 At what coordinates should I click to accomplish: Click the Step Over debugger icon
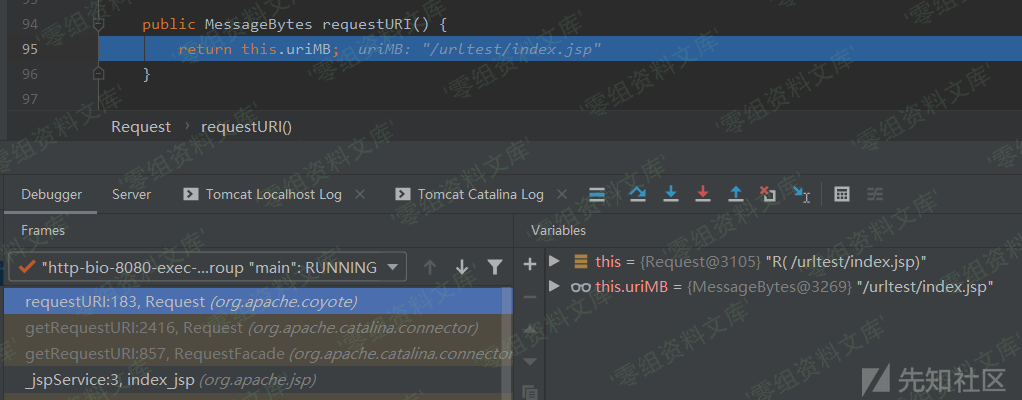click(637, 194)
